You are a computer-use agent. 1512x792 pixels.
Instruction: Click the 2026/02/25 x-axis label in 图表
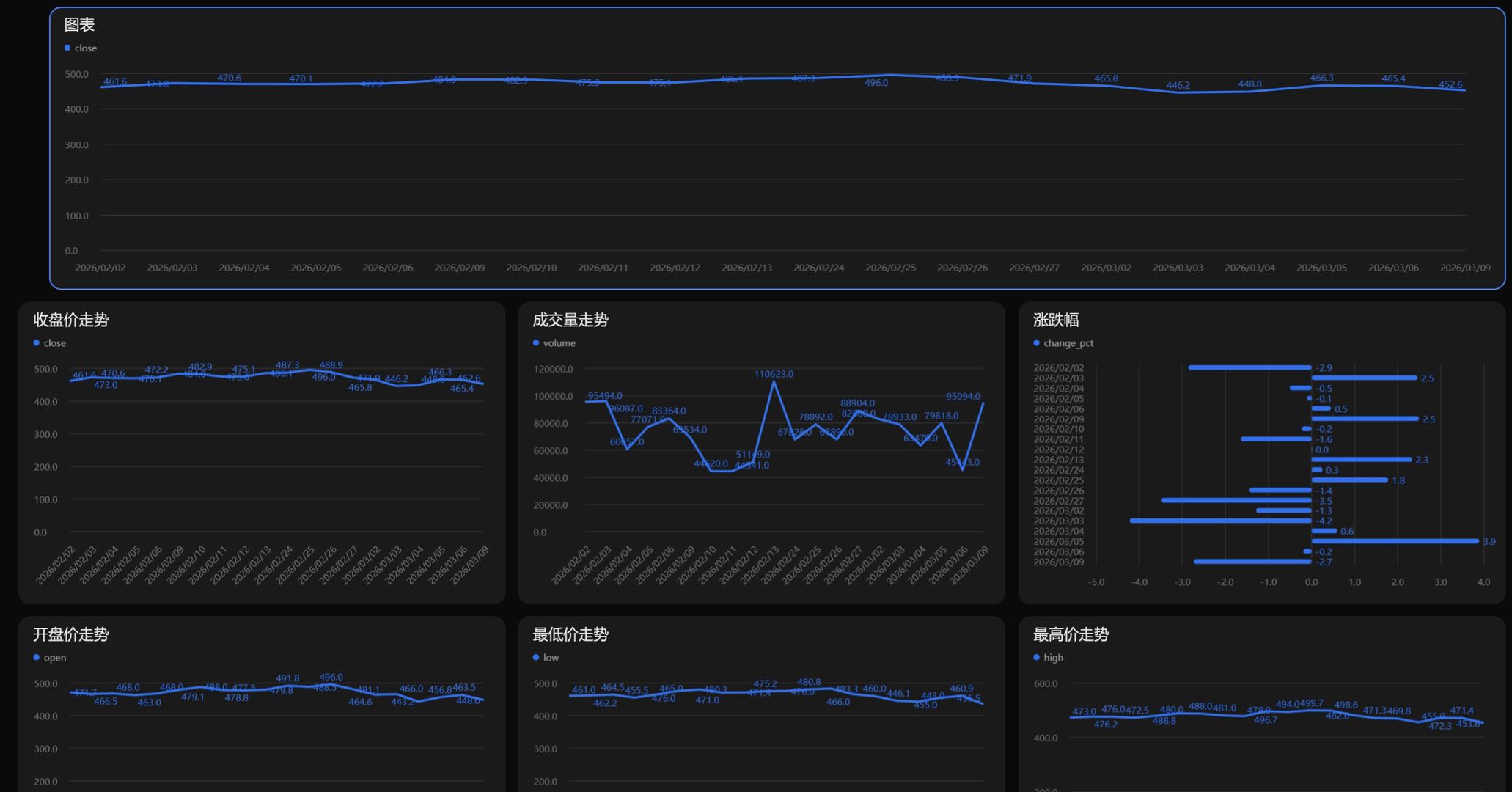click(890, 268)
